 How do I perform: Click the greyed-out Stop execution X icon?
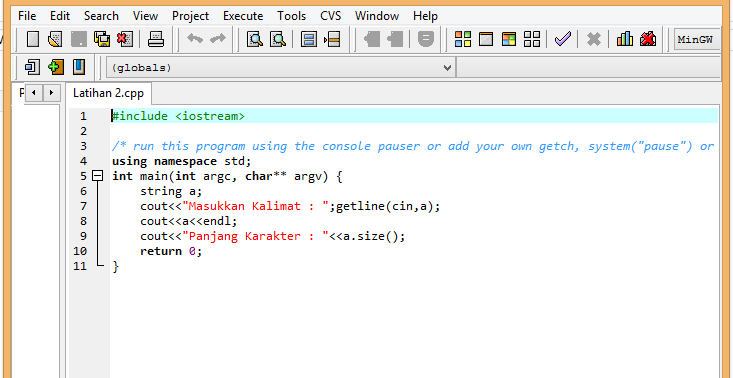click(x=594, y=39)
